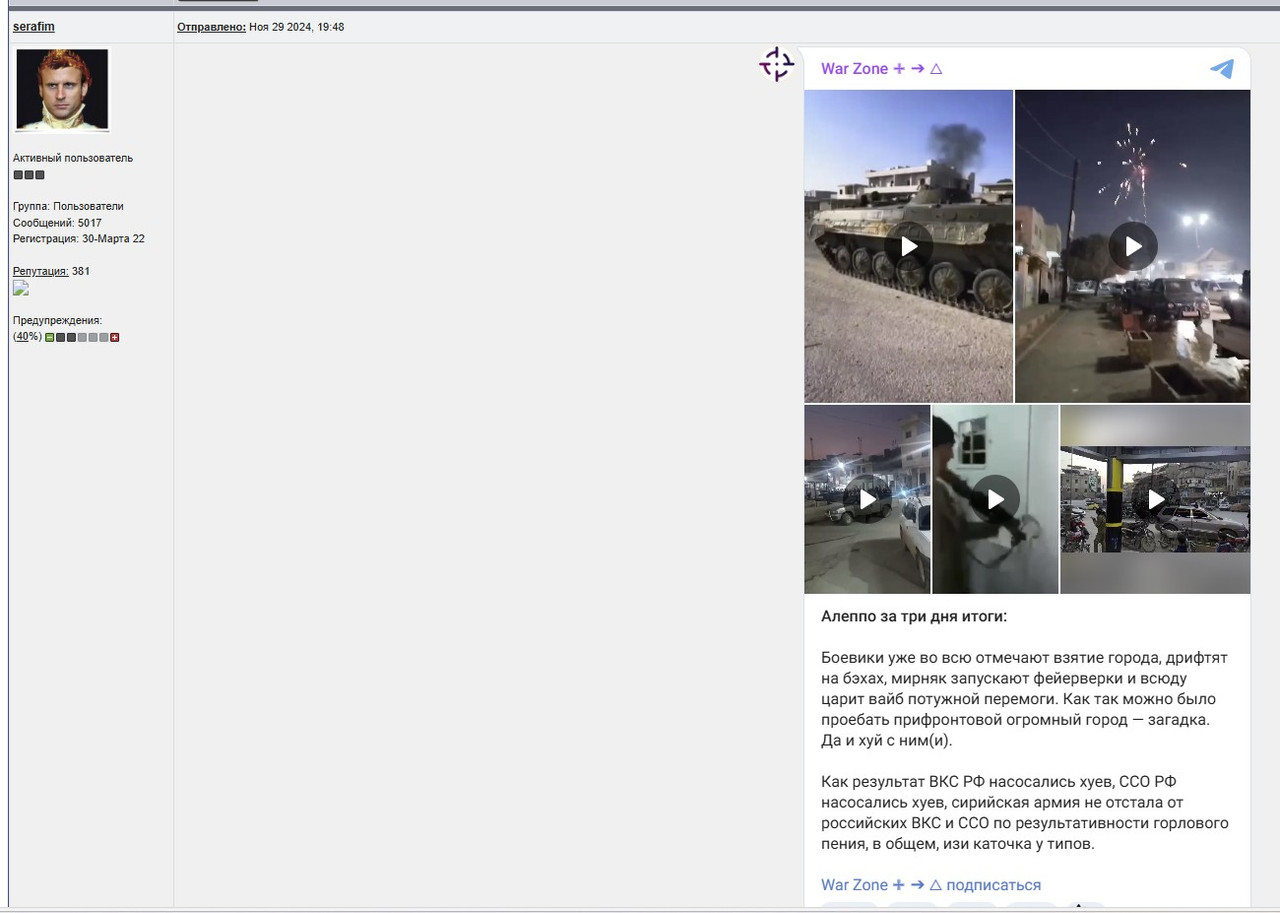Play the fireworks video
Screen dimensions: 1280x913
click(x=1132, y=246)
